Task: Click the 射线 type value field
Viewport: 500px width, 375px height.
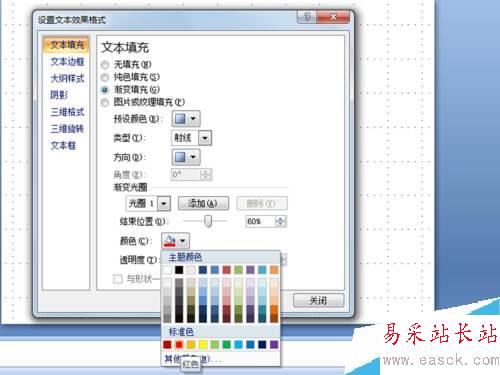Action: click(185, 138)
